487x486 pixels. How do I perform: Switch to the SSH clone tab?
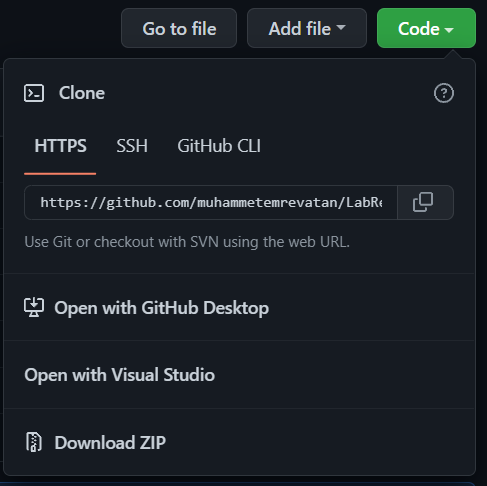[132, 146]
